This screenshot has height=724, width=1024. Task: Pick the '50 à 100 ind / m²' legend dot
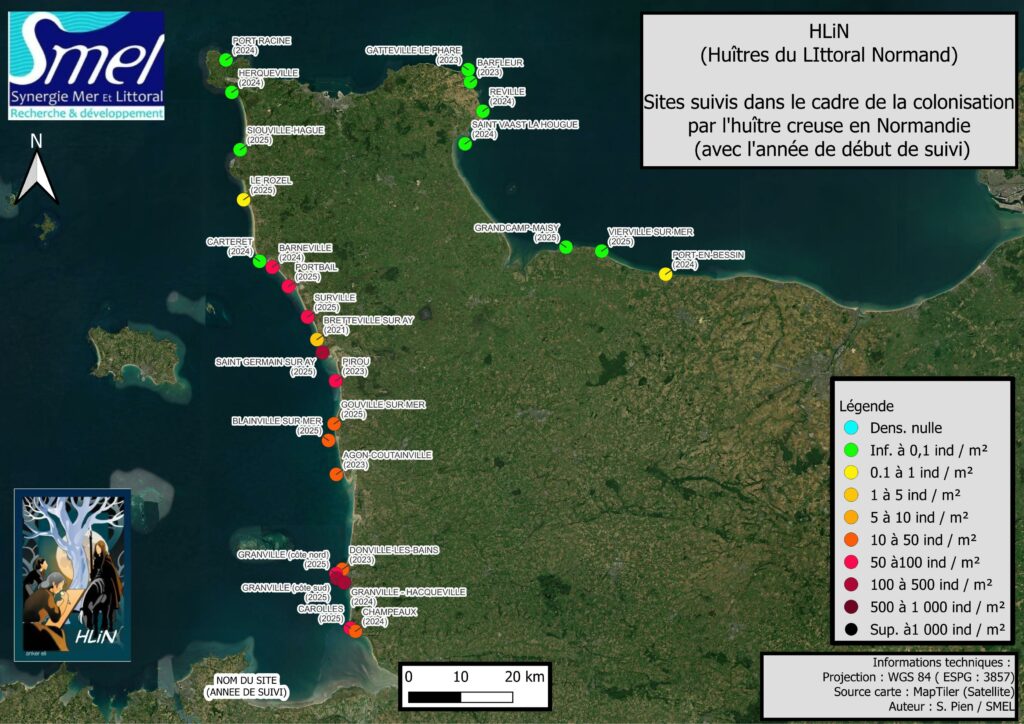click(x=848, y=562)
